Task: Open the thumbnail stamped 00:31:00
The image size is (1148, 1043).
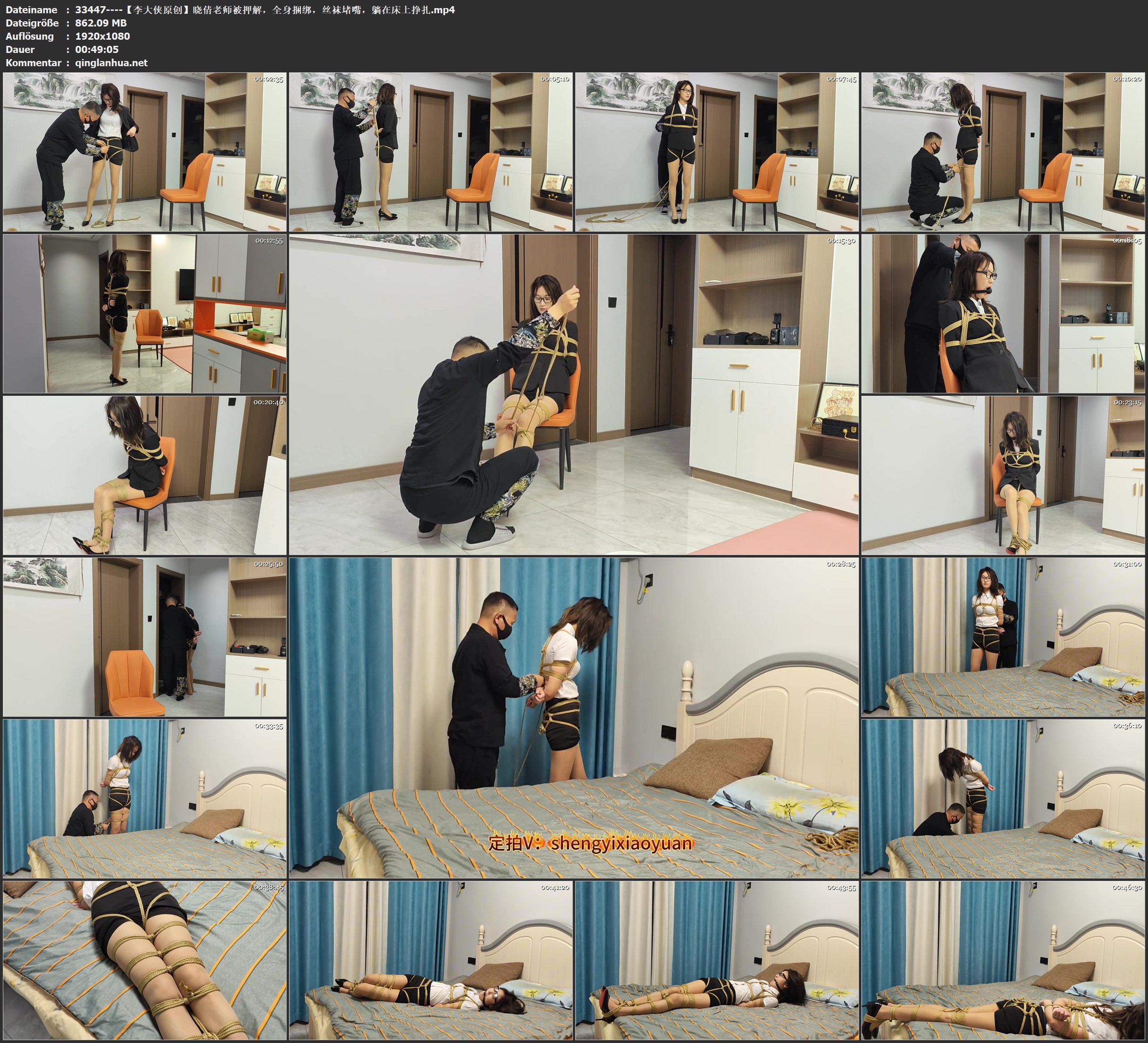Action: pos(1003,637)
